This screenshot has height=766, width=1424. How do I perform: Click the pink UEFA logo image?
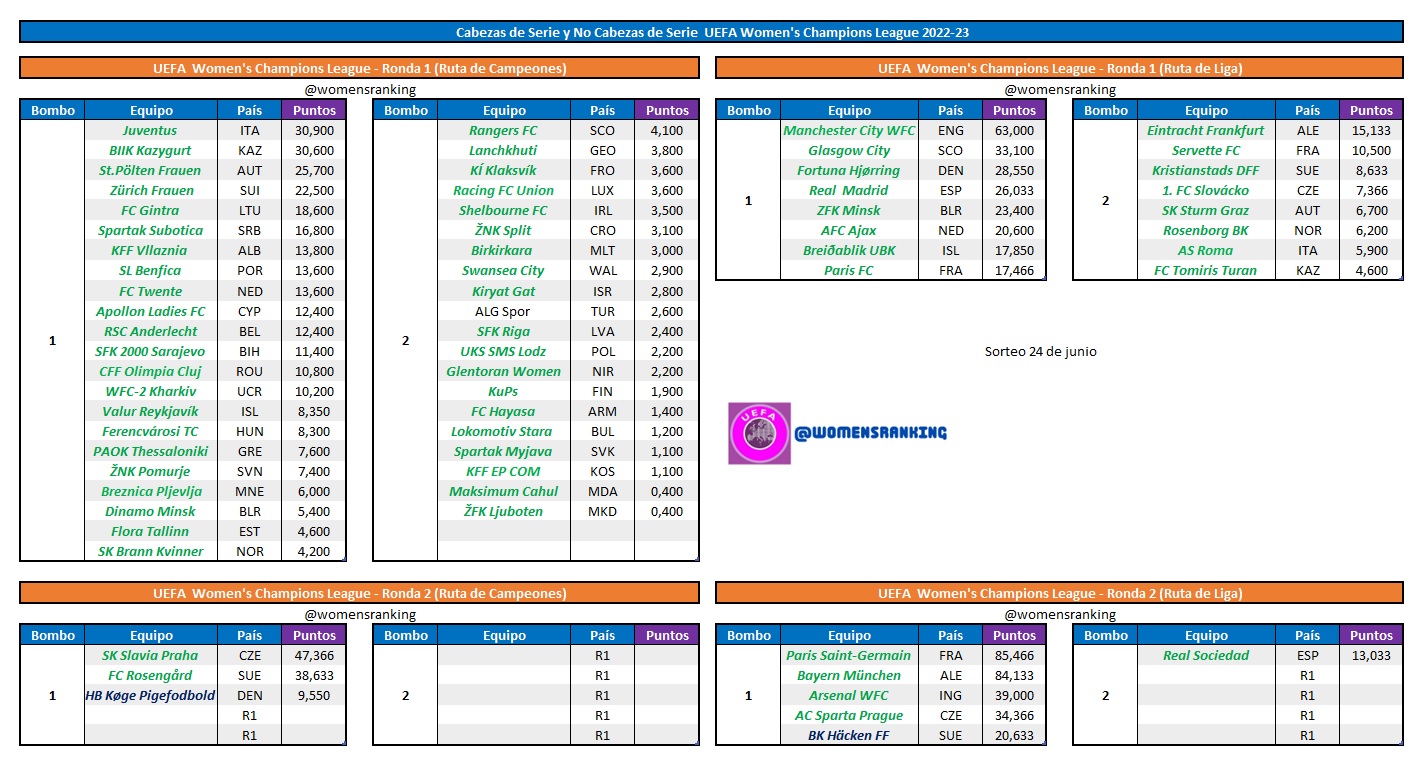(x=760, y=433)
